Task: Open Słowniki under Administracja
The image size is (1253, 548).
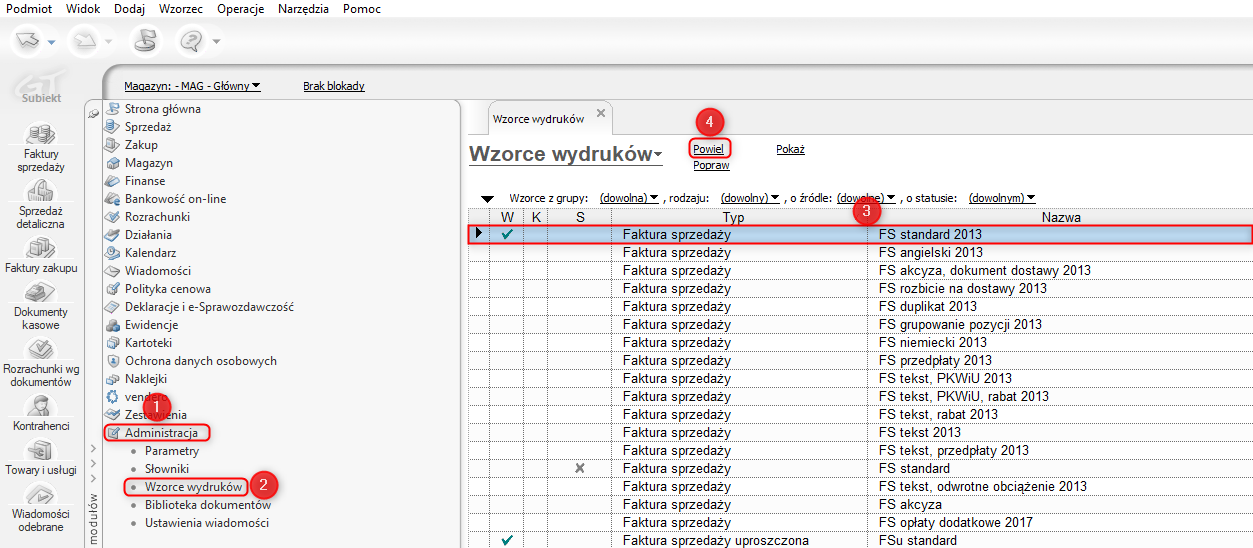Action: pos(167,469)
